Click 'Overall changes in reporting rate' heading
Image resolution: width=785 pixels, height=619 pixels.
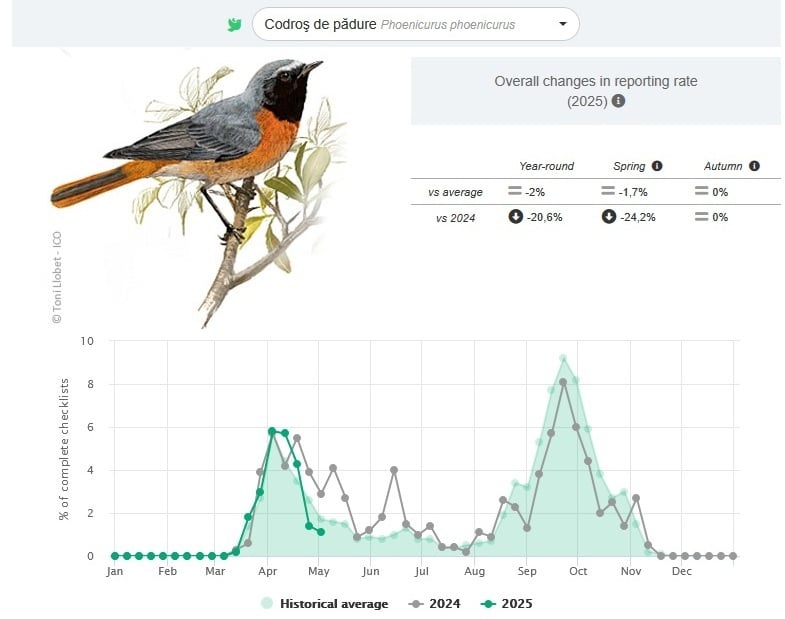point(596,81)
